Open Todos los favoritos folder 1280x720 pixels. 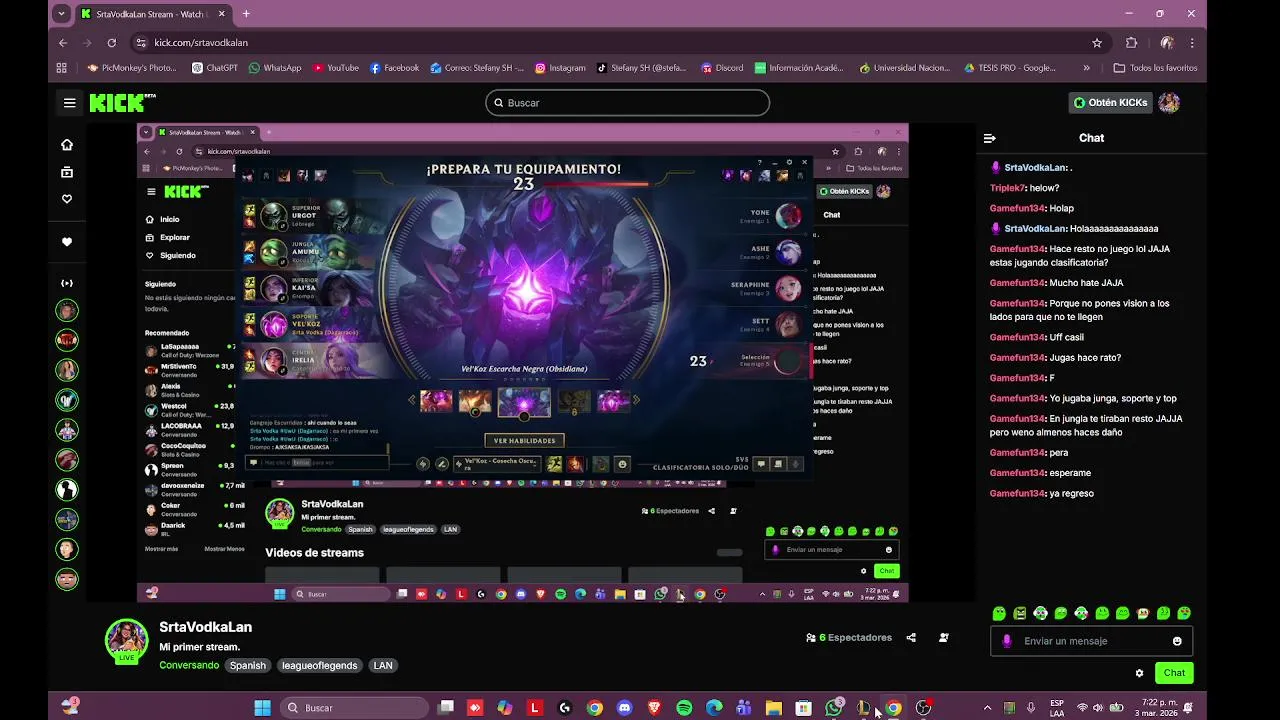[x=1155, y=68]
